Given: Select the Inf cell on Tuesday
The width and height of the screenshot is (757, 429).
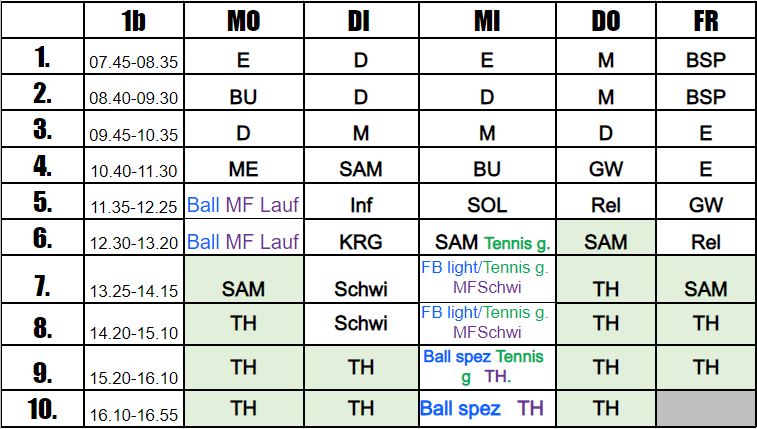Looking at the screenshot, I should 362,201.
